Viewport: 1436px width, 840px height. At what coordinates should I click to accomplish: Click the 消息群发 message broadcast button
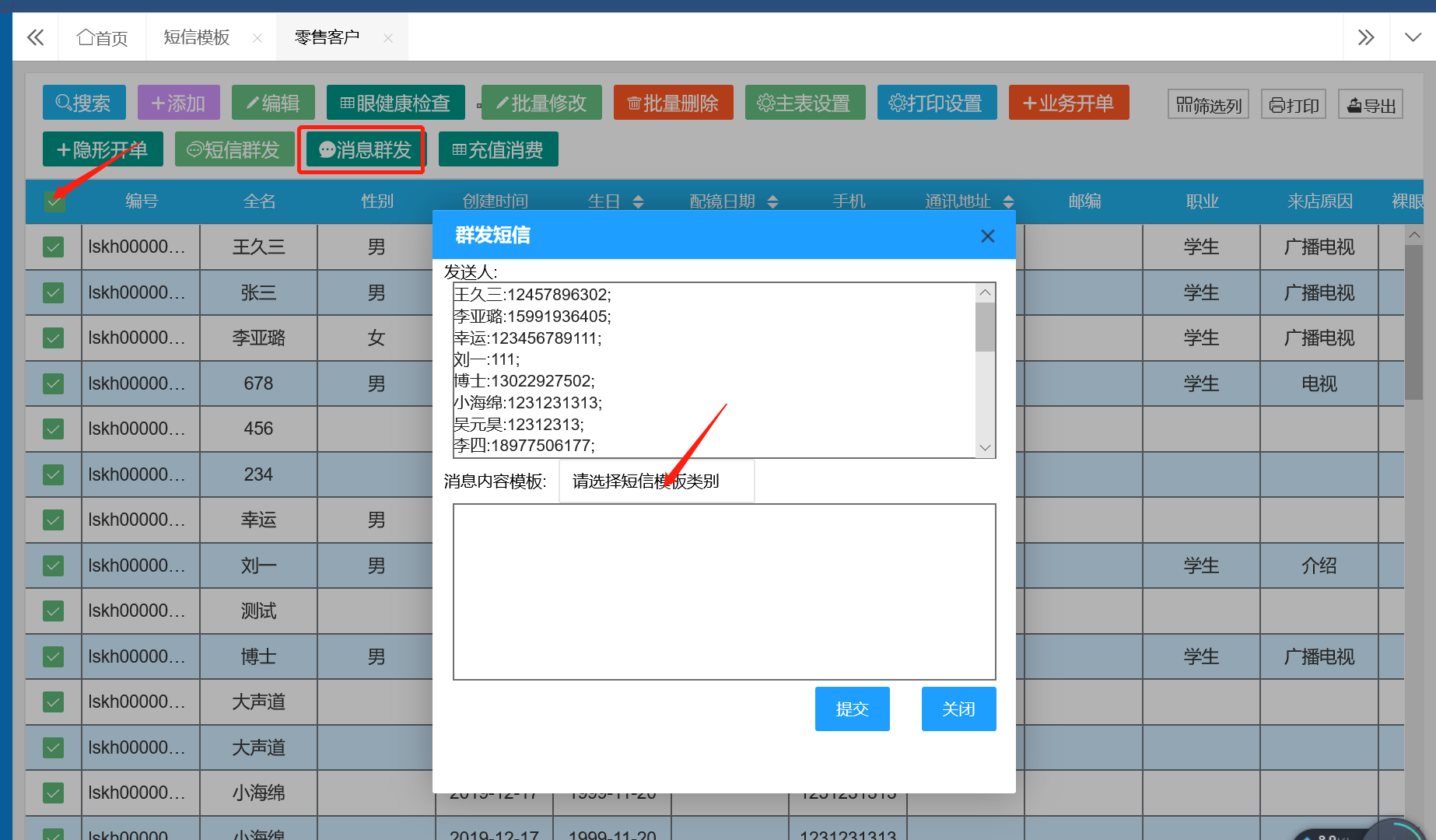(366, 149)
